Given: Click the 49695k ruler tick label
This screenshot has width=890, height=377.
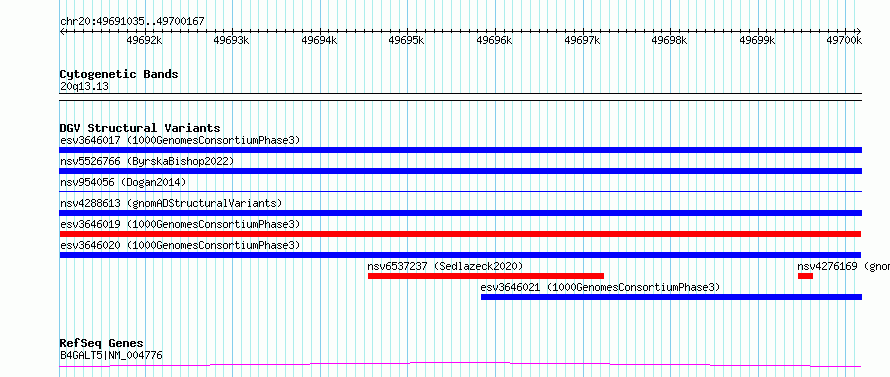Looking at the screenshot, I should [407, 40].
